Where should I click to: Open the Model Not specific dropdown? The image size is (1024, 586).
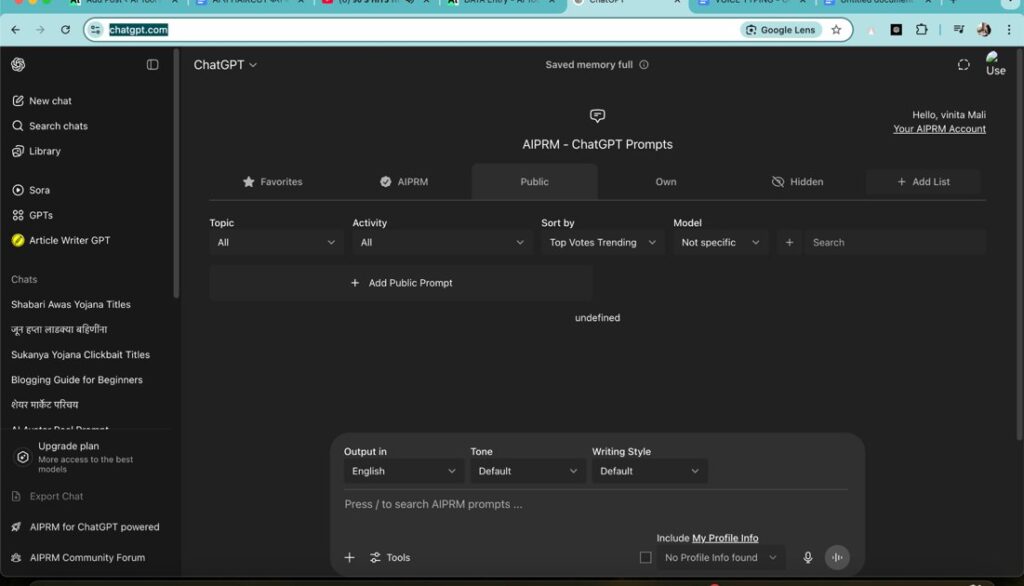click(720, 242)
